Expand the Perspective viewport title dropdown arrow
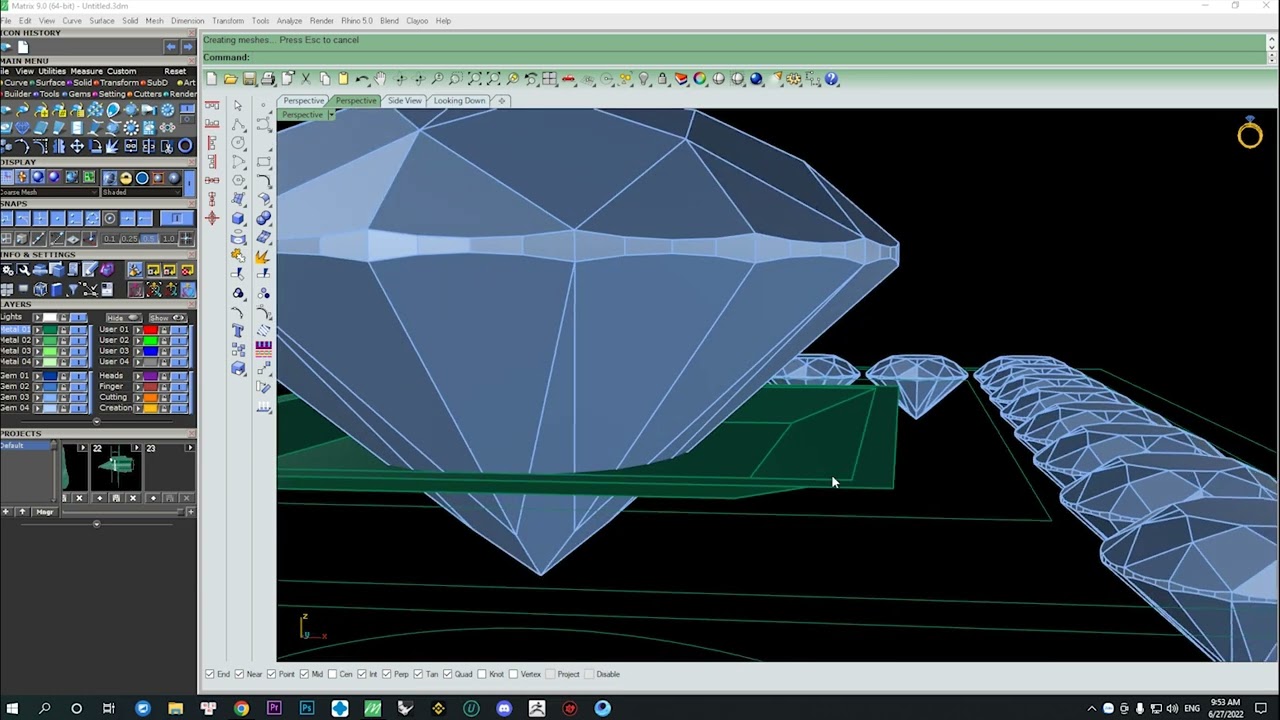 click(331, 115)
